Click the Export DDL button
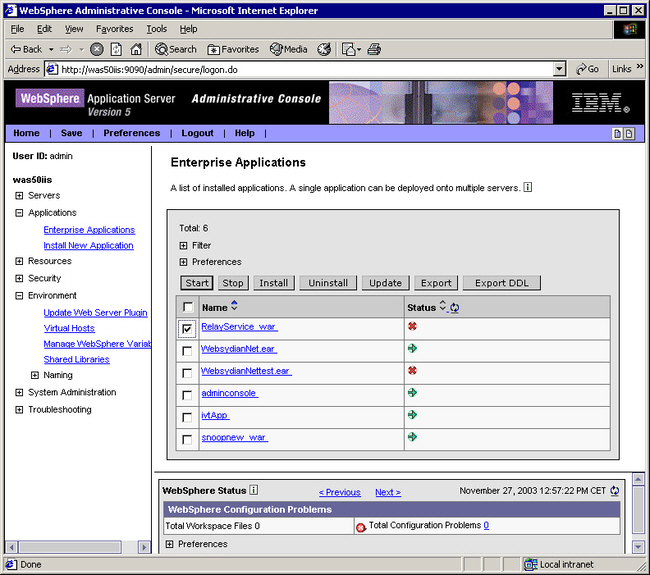Screen dimensions: 650x575 click(x=502, y=283)
